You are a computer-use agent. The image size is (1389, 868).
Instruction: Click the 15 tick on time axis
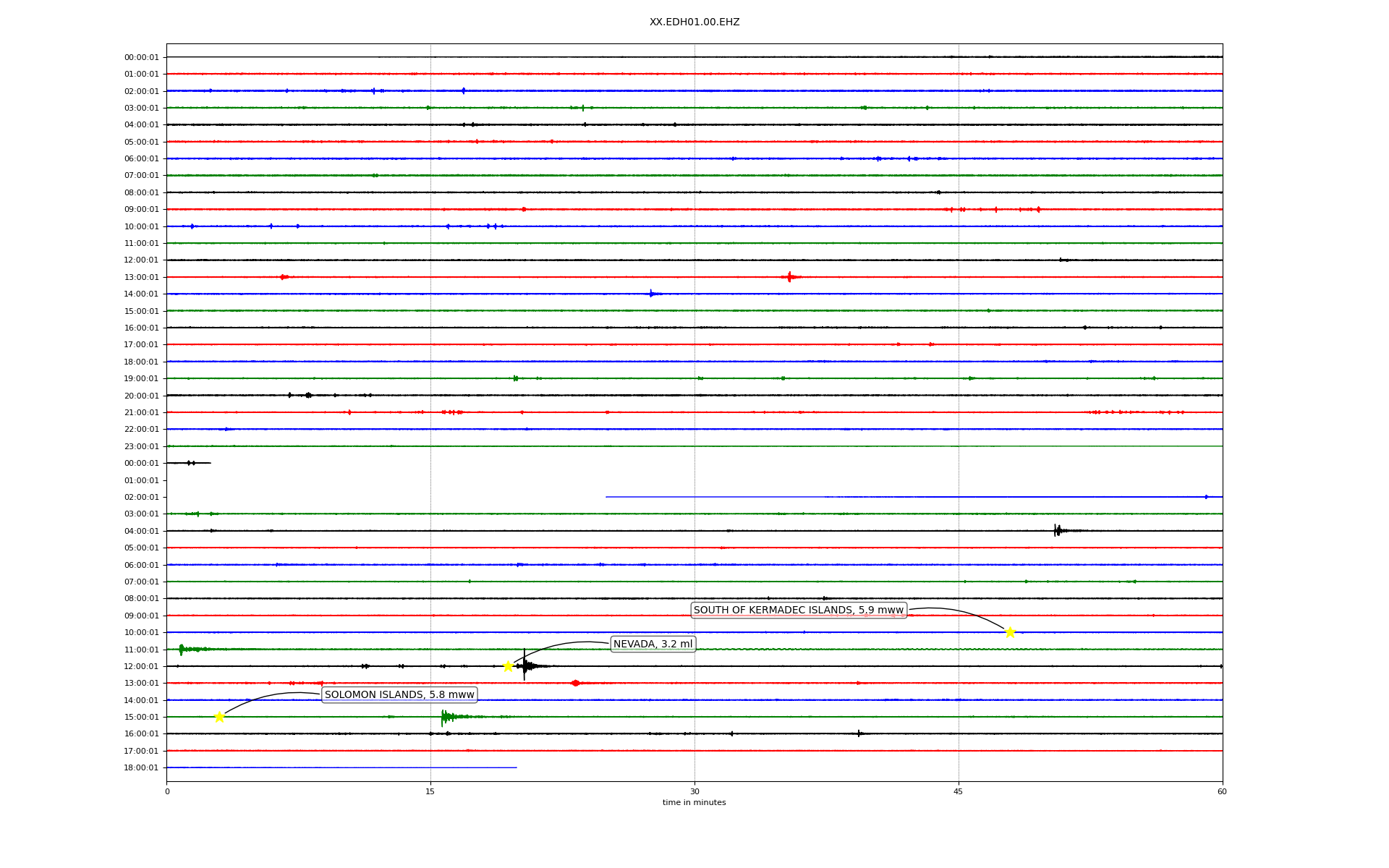pyautogui.click(x=430, y=791)
